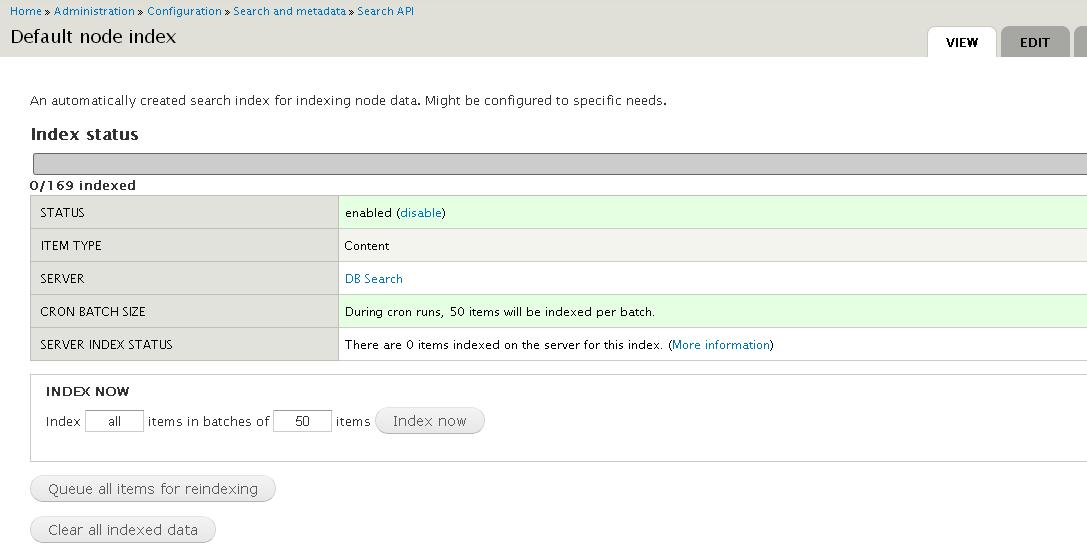The height and width of the screenshot is (555, 1087).
Task: Open the Search API breadcrumb link
Action: tap(385, 11)
